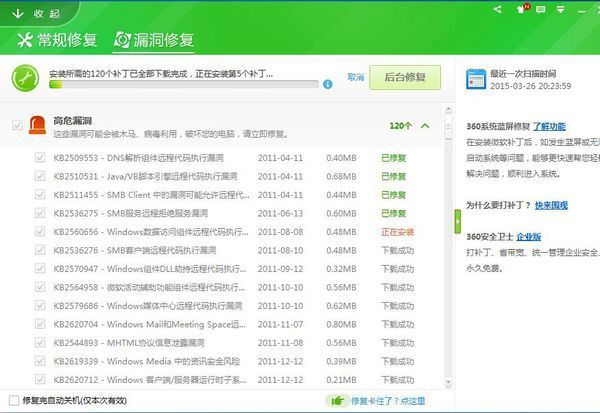
Task: Click the red alarm 高危漏洞 icon
Action: [x=38, y=126]
